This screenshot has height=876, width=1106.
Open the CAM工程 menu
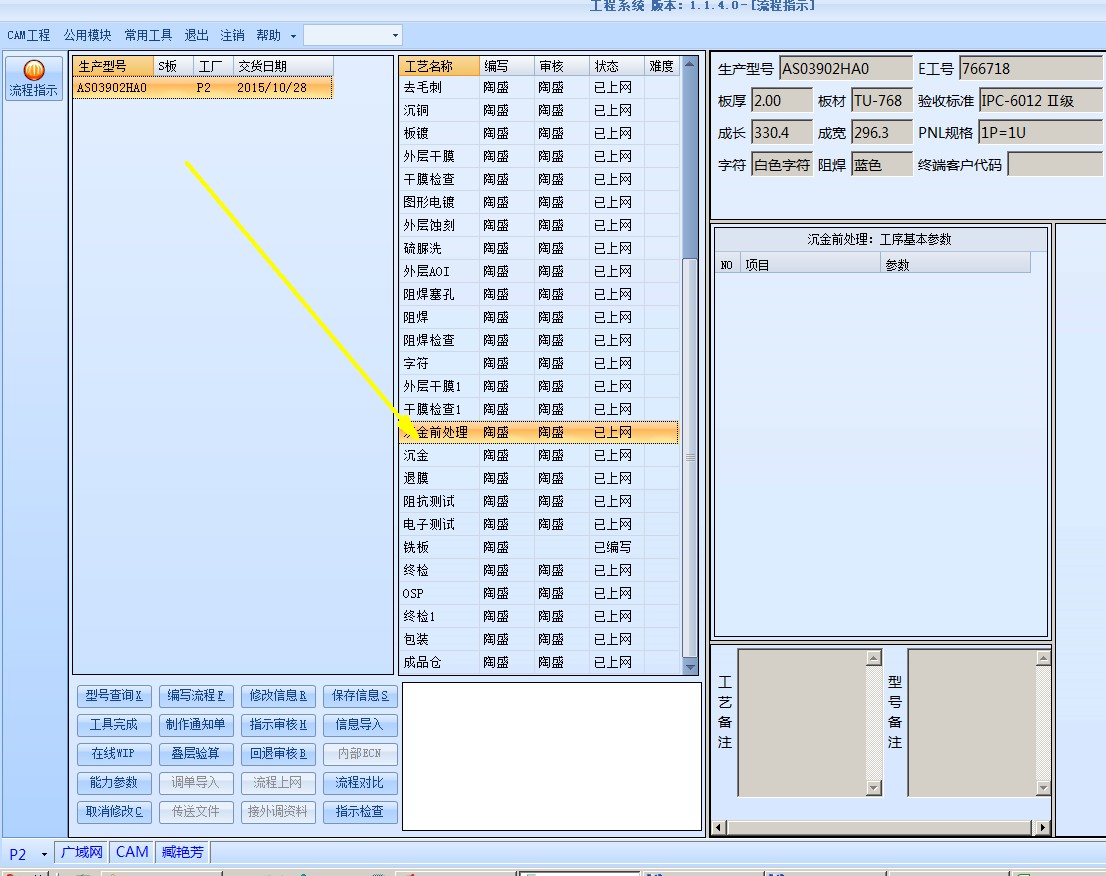[x=29, y=35]
